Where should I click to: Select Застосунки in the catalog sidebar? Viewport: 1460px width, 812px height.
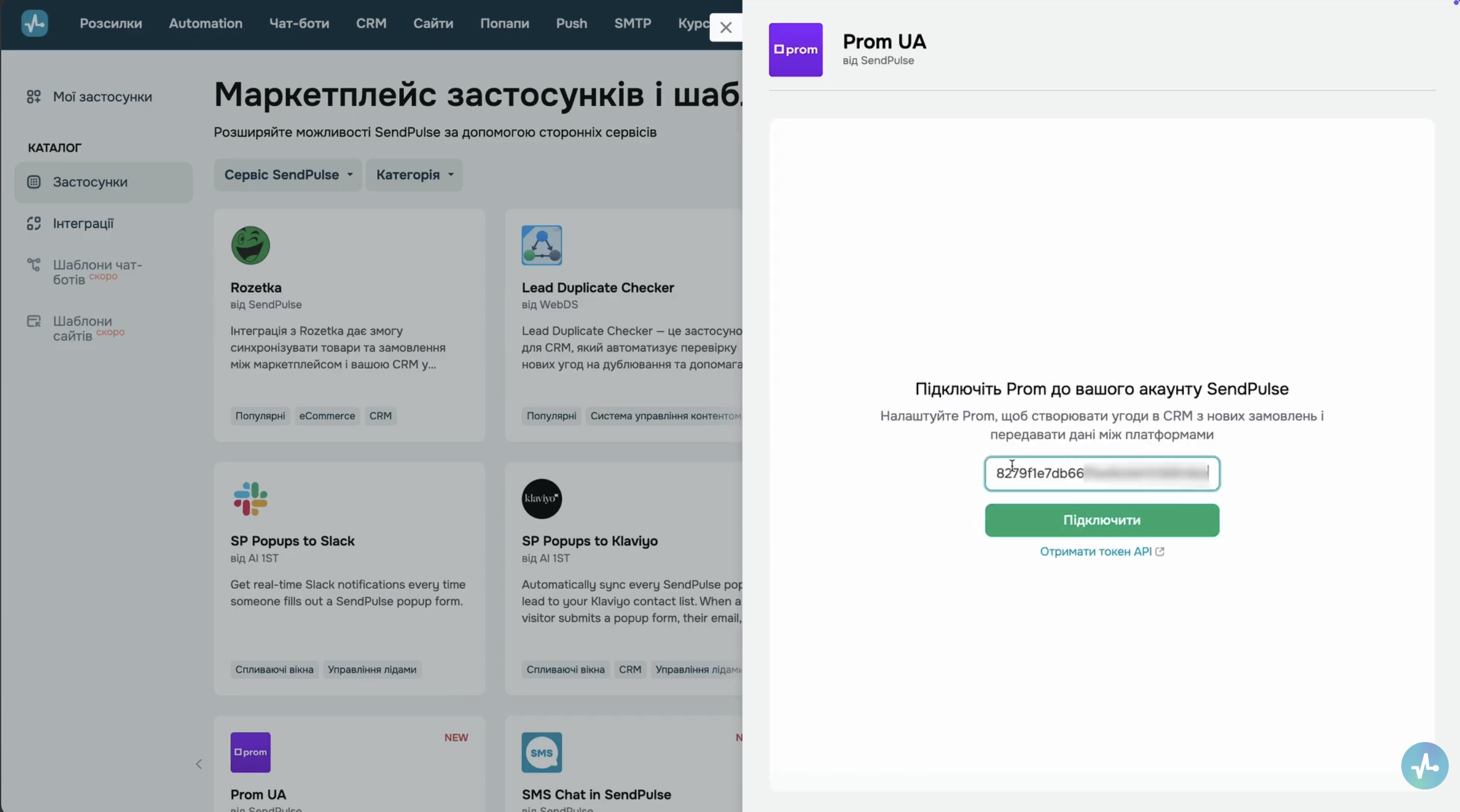click(x=104, y=182)
